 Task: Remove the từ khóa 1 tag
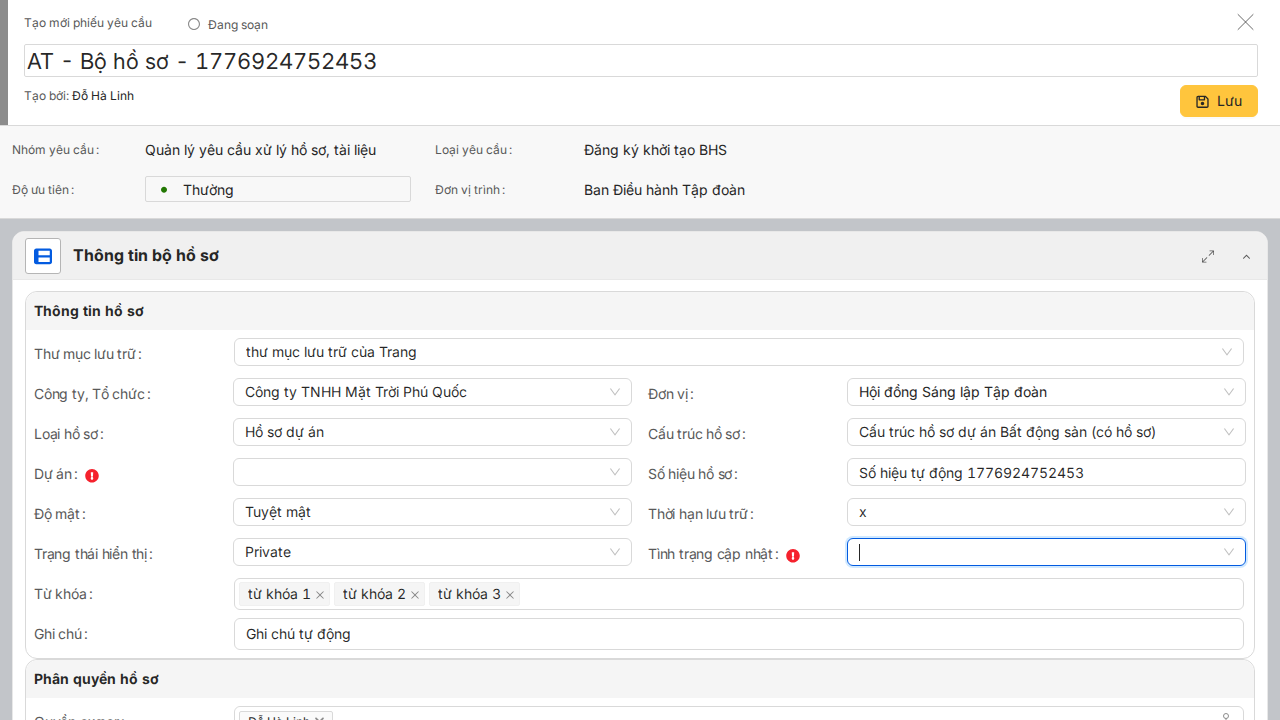[x=320, y=595]
